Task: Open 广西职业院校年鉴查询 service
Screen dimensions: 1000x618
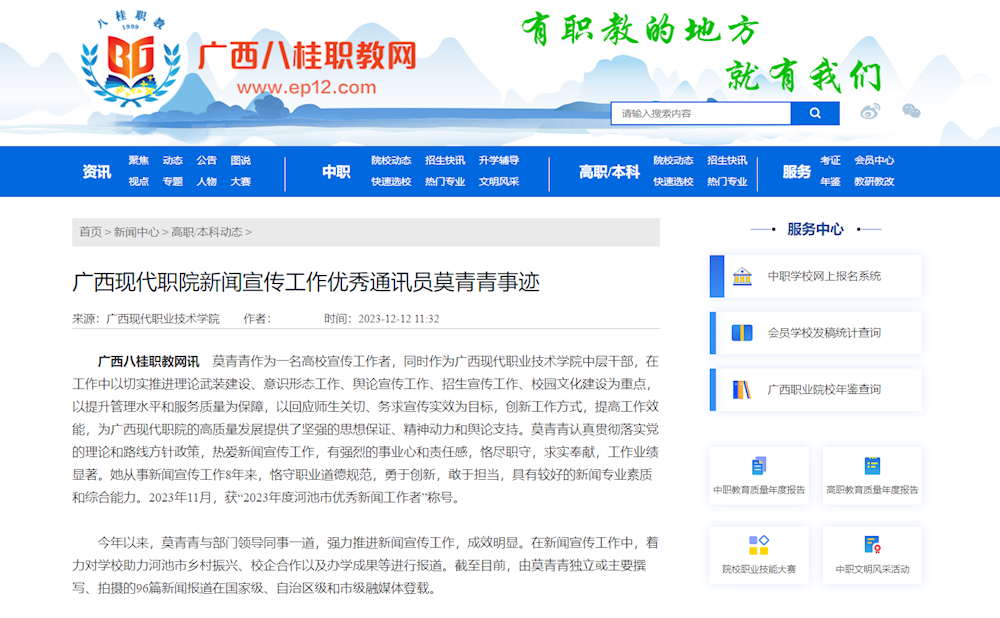Action: coord(815,390)
